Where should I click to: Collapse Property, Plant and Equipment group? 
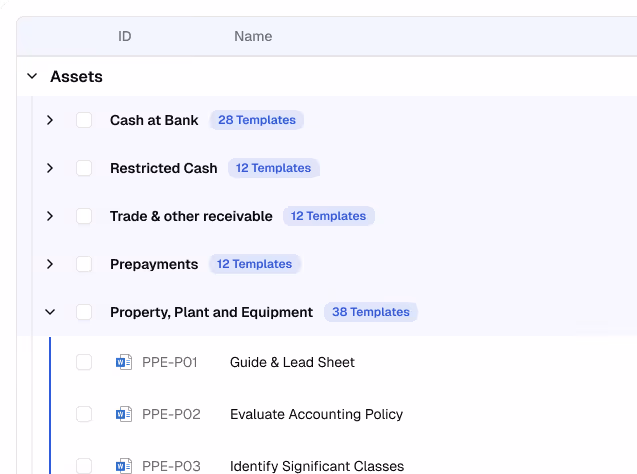point(50,312)
